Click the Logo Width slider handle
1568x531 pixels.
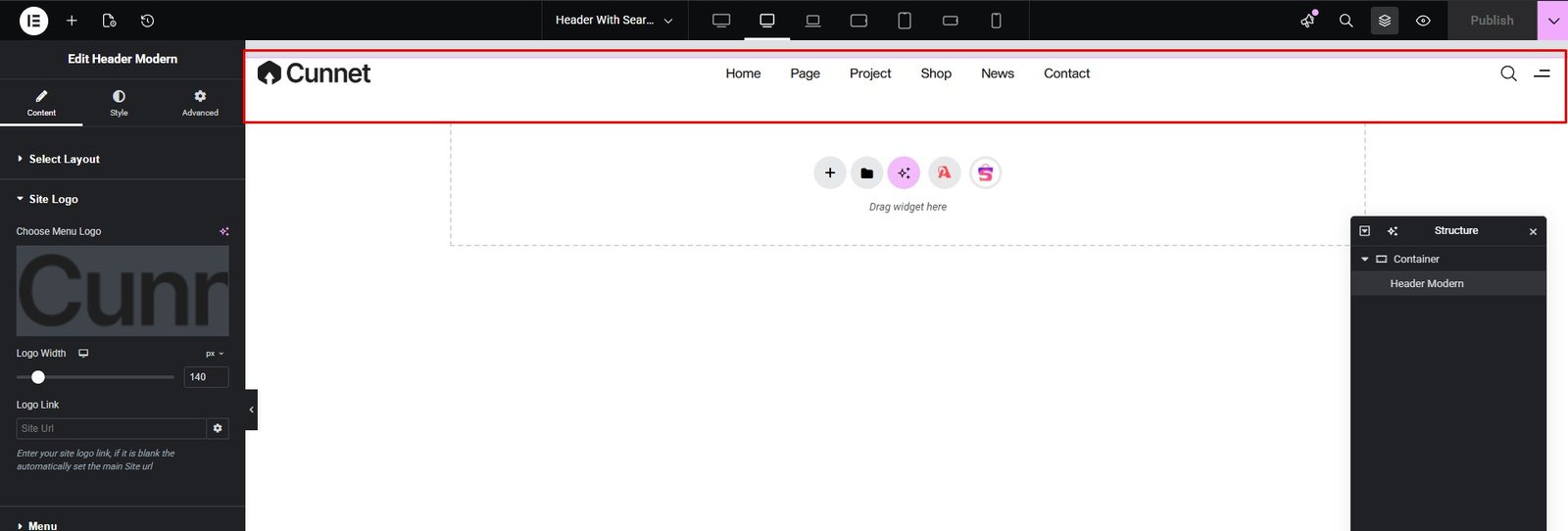point(38,377)
